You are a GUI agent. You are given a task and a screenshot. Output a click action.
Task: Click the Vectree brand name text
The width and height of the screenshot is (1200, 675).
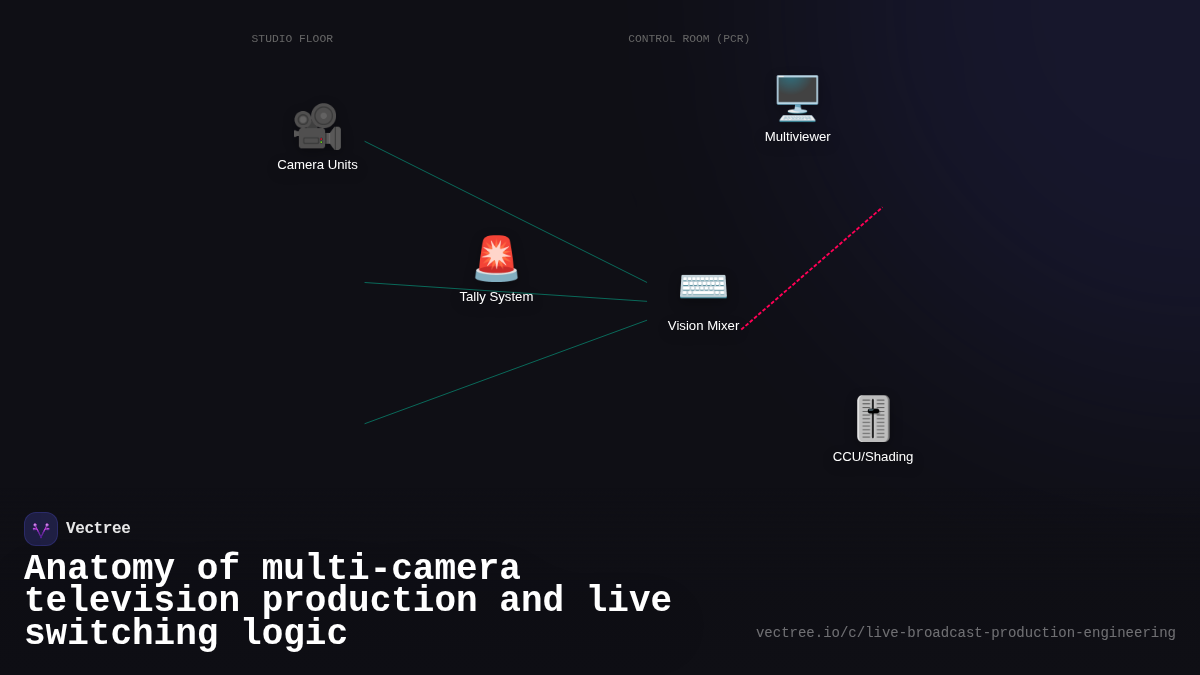[99, 528]
